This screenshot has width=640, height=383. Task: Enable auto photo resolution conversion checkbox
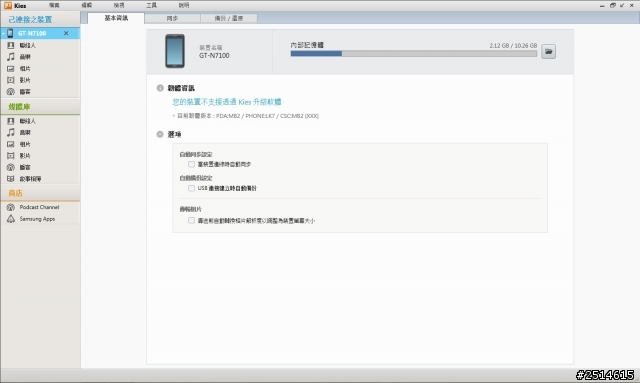(191, 220)
